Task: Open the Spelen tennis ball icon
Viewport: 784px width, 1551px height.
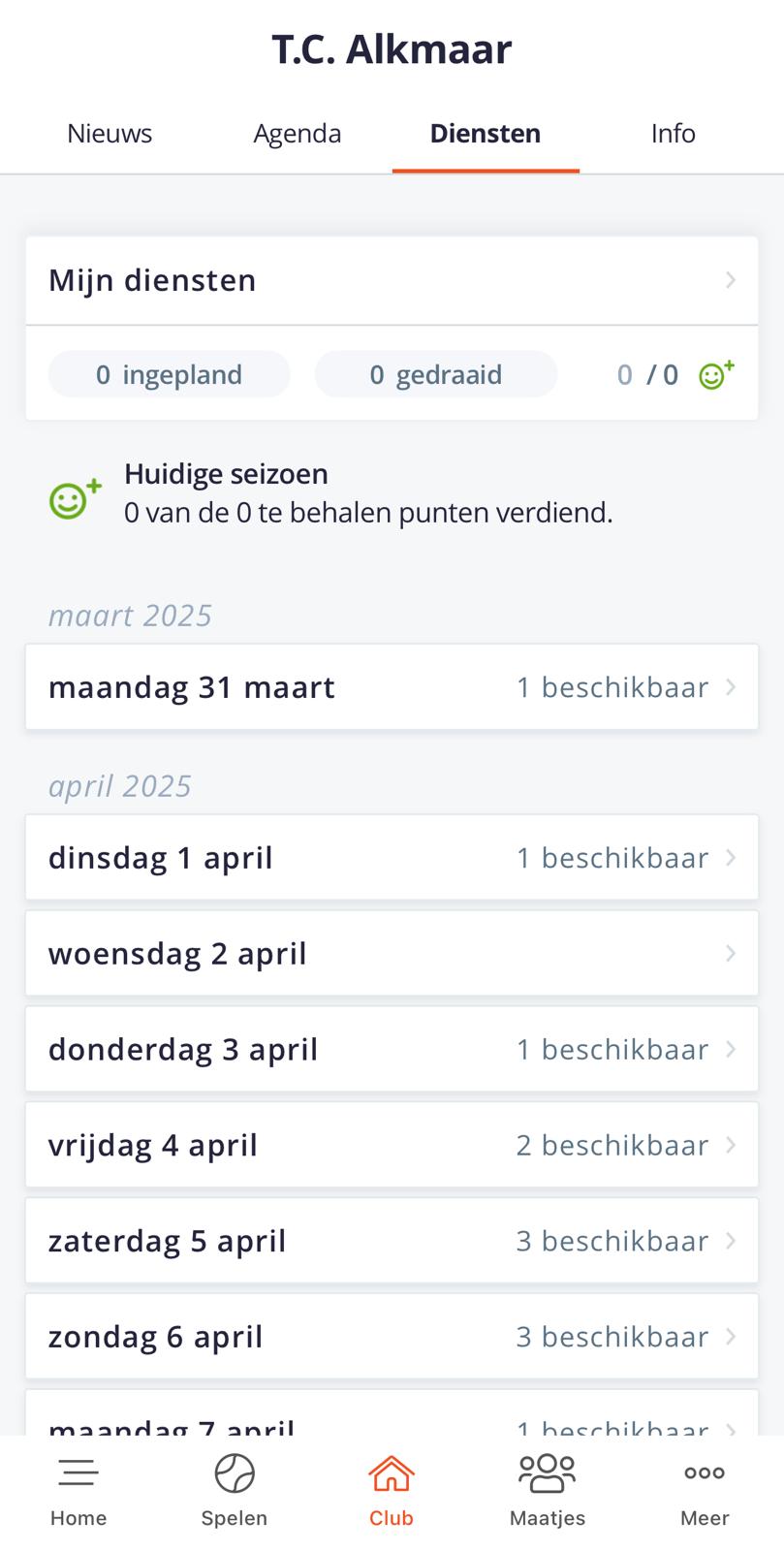Action: pos(235,1473)
